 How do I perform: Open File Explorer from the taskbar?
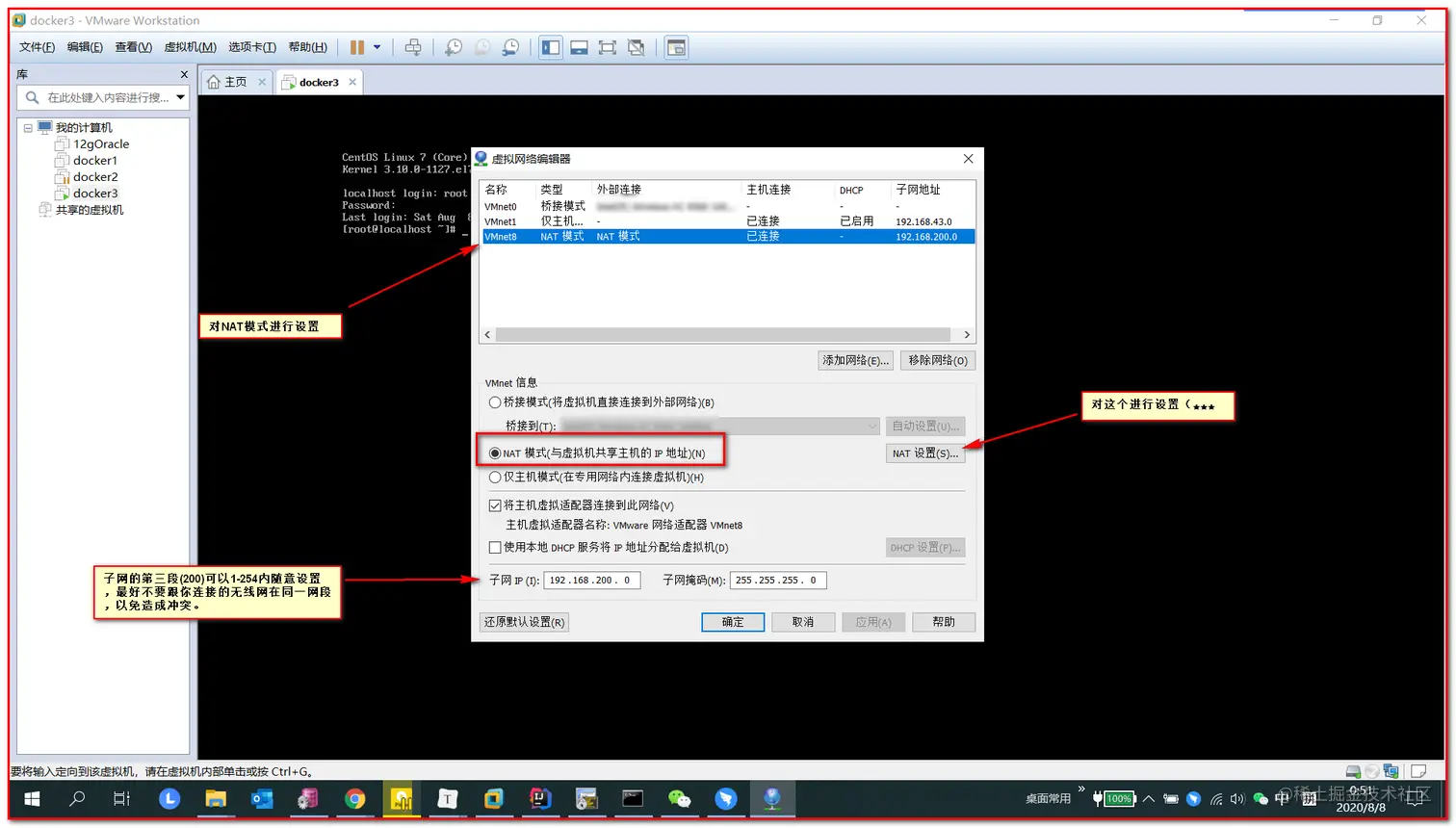point(216,799)
